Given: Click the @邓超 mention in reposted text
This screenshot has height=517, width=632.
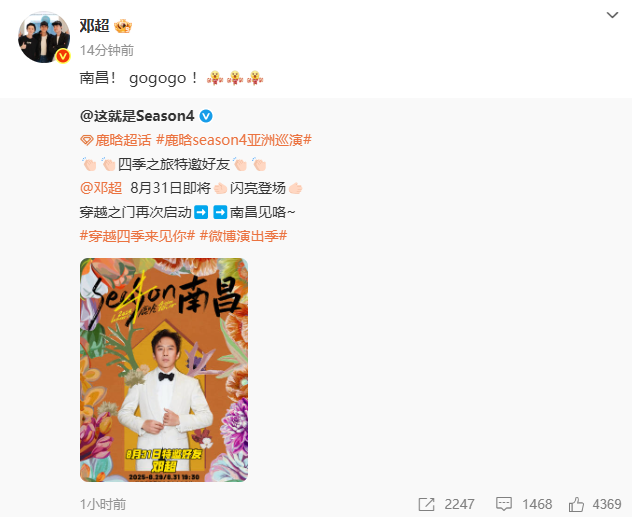Looking at the screenshot, I should (x=101, y=188).
